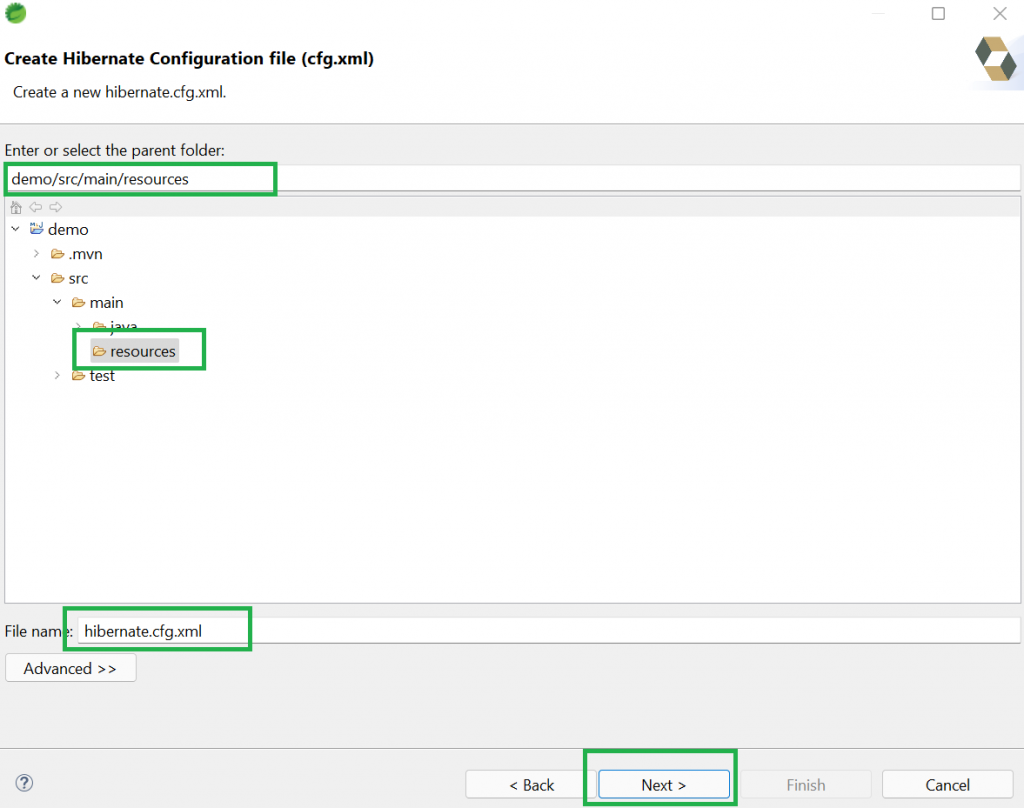The width and height of the screenshot is (1024, 808).
Task: Expand the java folder node
Action: tap(78, 325)
